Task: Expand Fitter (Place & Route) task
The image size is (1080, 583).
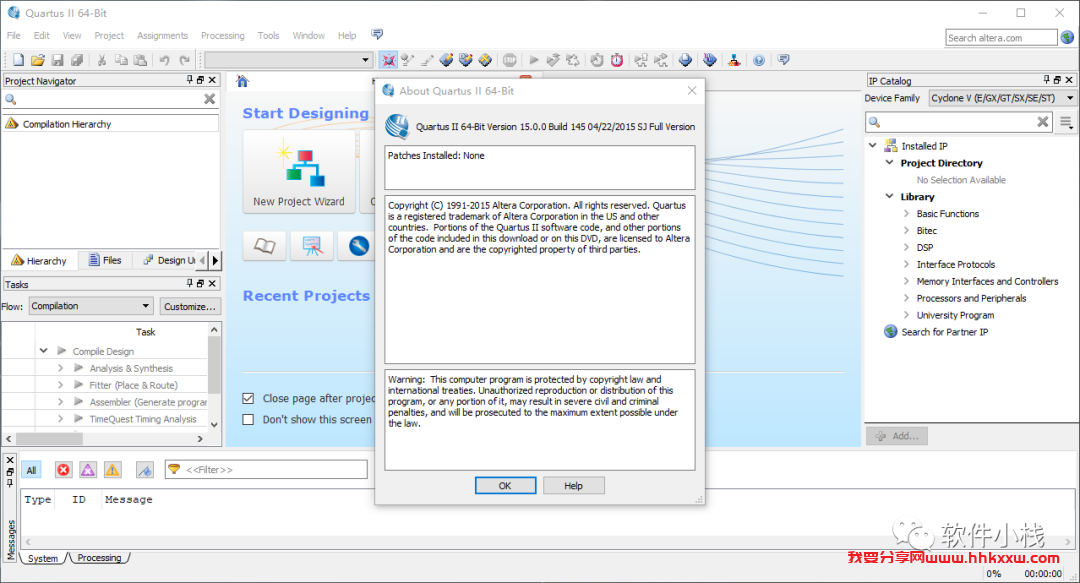Action: point(61,385)
